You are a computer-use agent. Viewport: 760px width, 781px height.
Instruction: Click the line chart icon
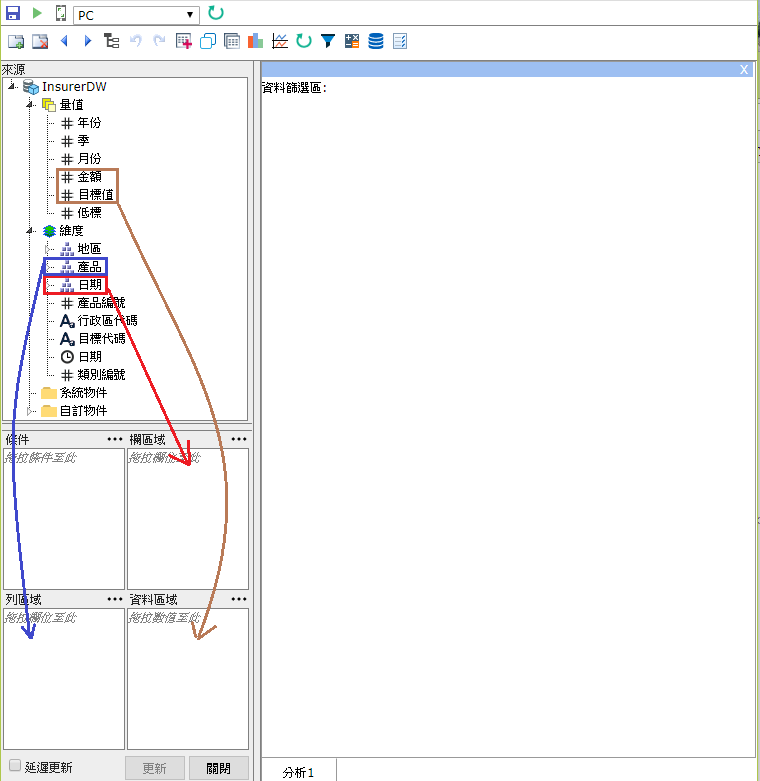(x=280, y=41)
